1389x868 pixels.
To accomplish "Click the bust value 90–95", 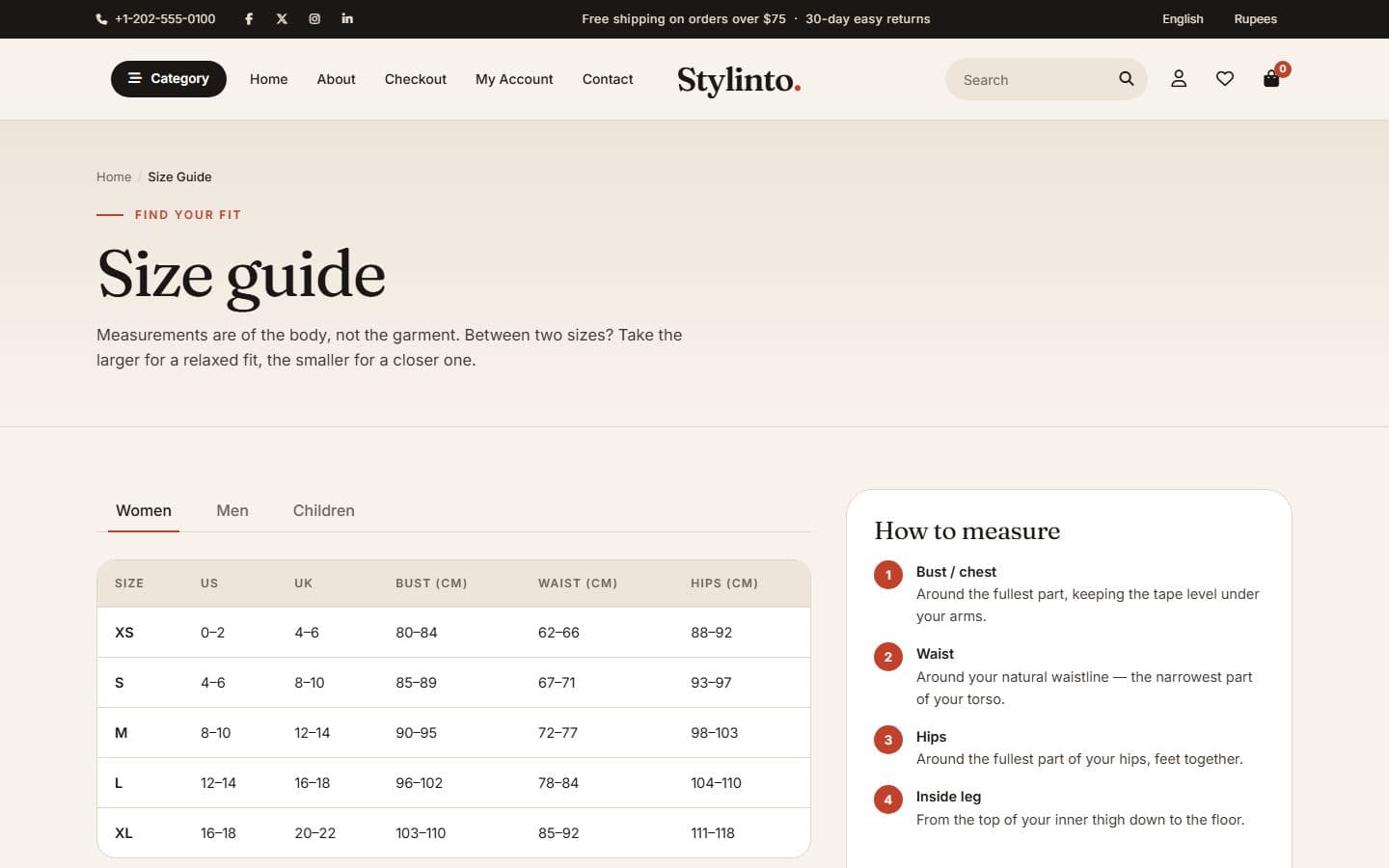I will [416, 733].
